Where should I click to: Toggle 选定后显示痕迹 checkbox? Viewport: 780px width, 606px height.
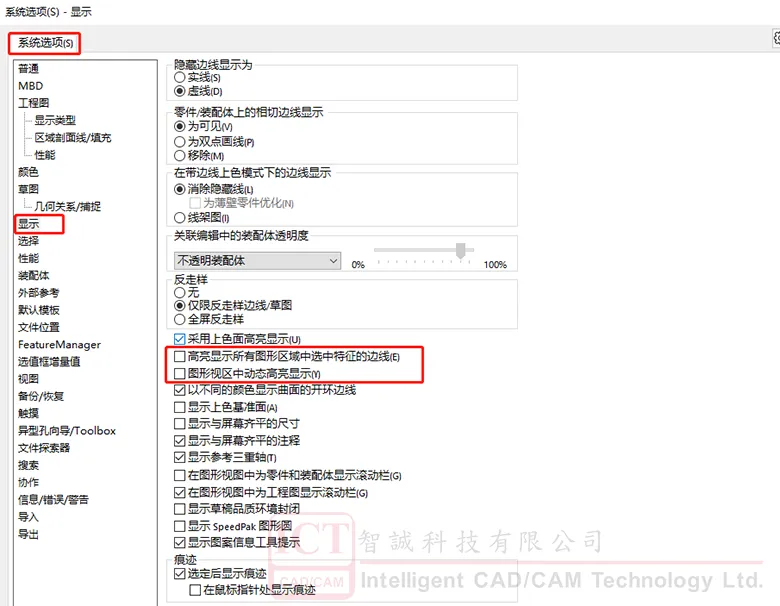coord(180,574)
